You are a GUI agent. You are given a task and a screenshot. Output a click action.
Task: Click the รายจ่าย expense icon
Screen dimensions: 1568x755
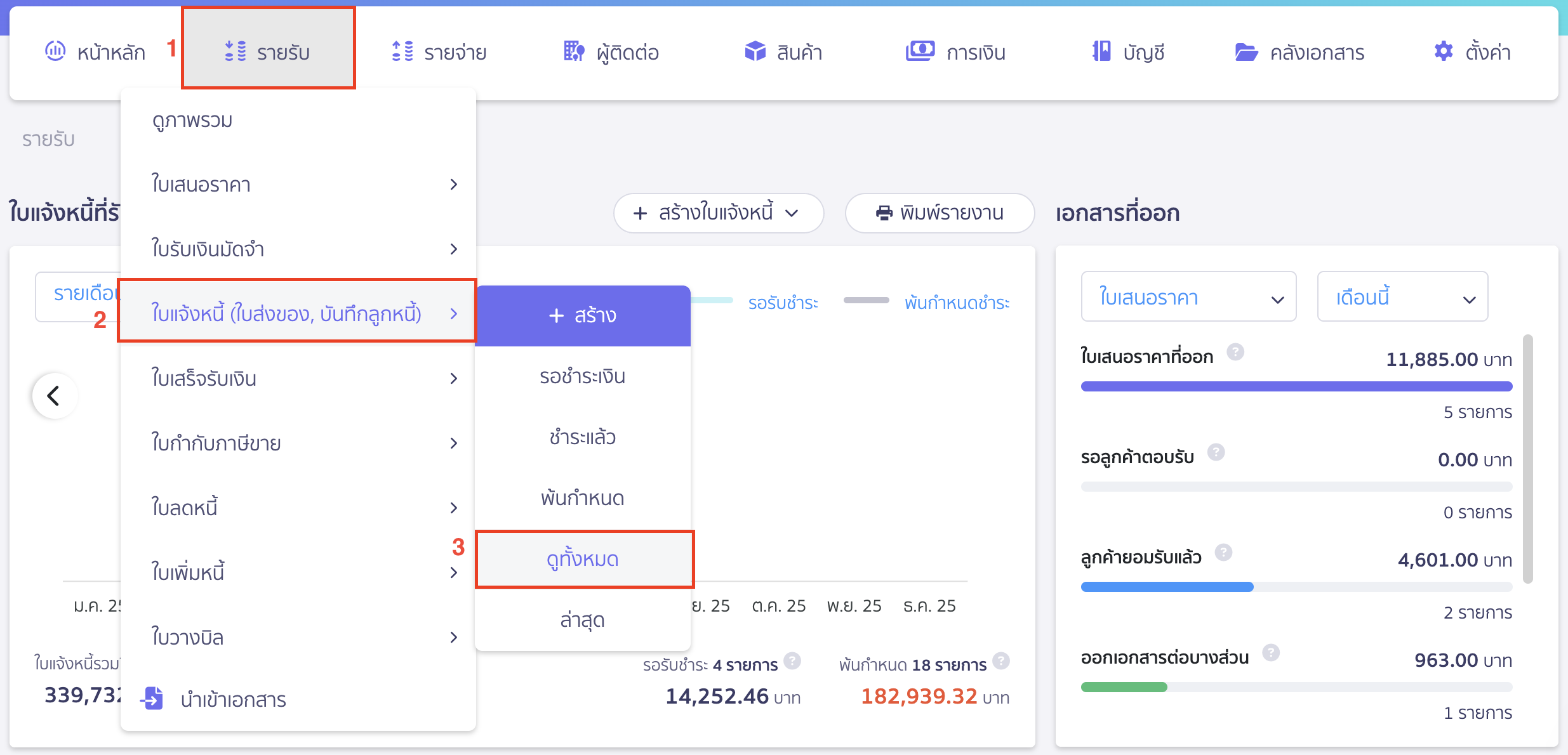click(x=402, y=51)
